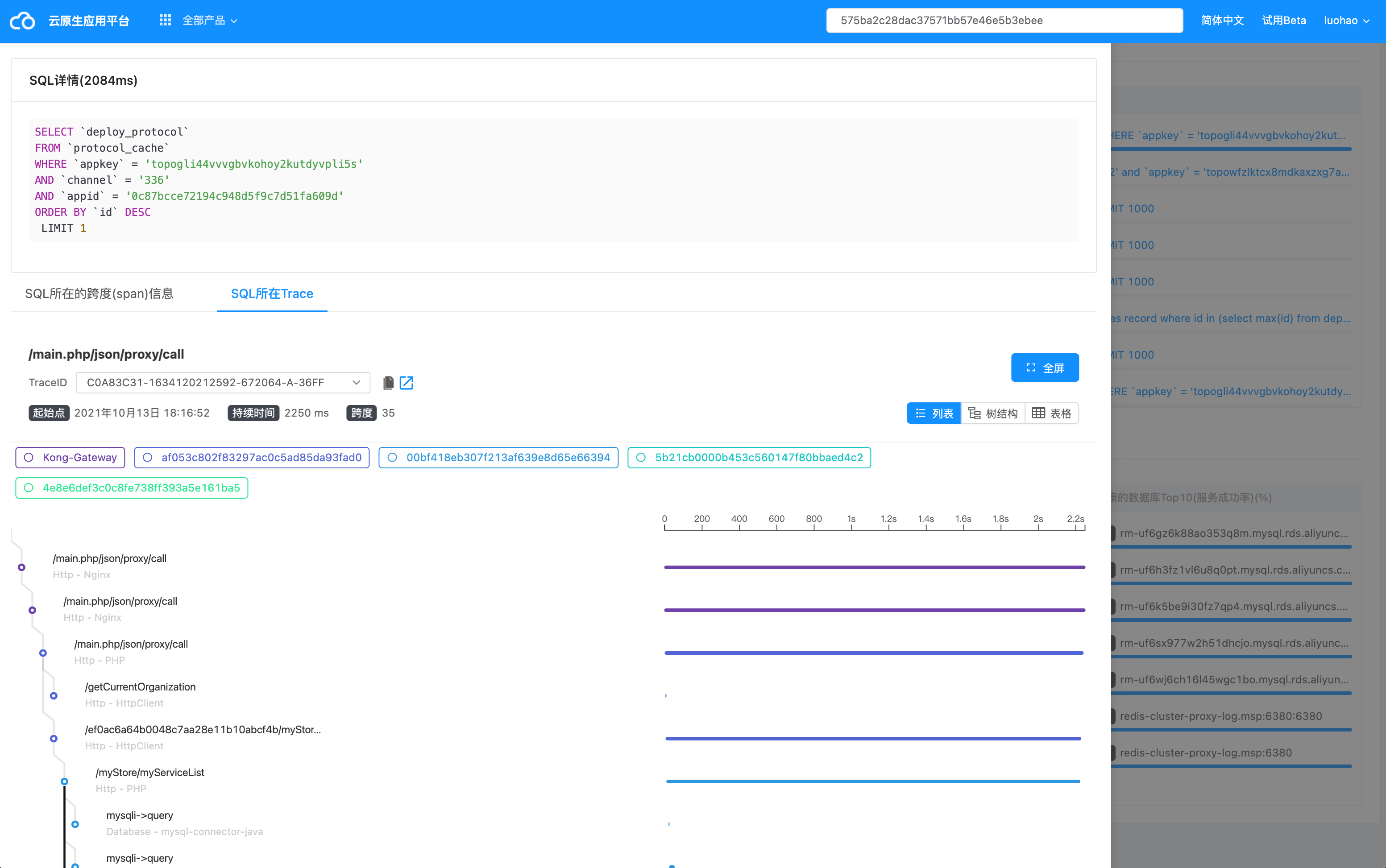
Task: Click the span node for /getCurrentOrganization
Action: [x=54, y=696]
